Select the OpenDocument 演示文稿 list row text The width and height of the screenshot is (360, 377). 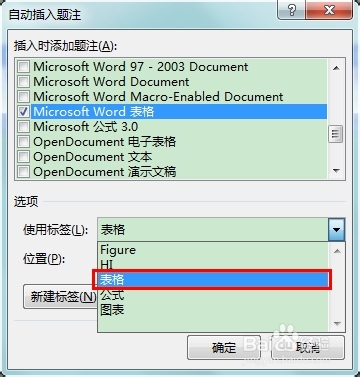pos(105,172)
